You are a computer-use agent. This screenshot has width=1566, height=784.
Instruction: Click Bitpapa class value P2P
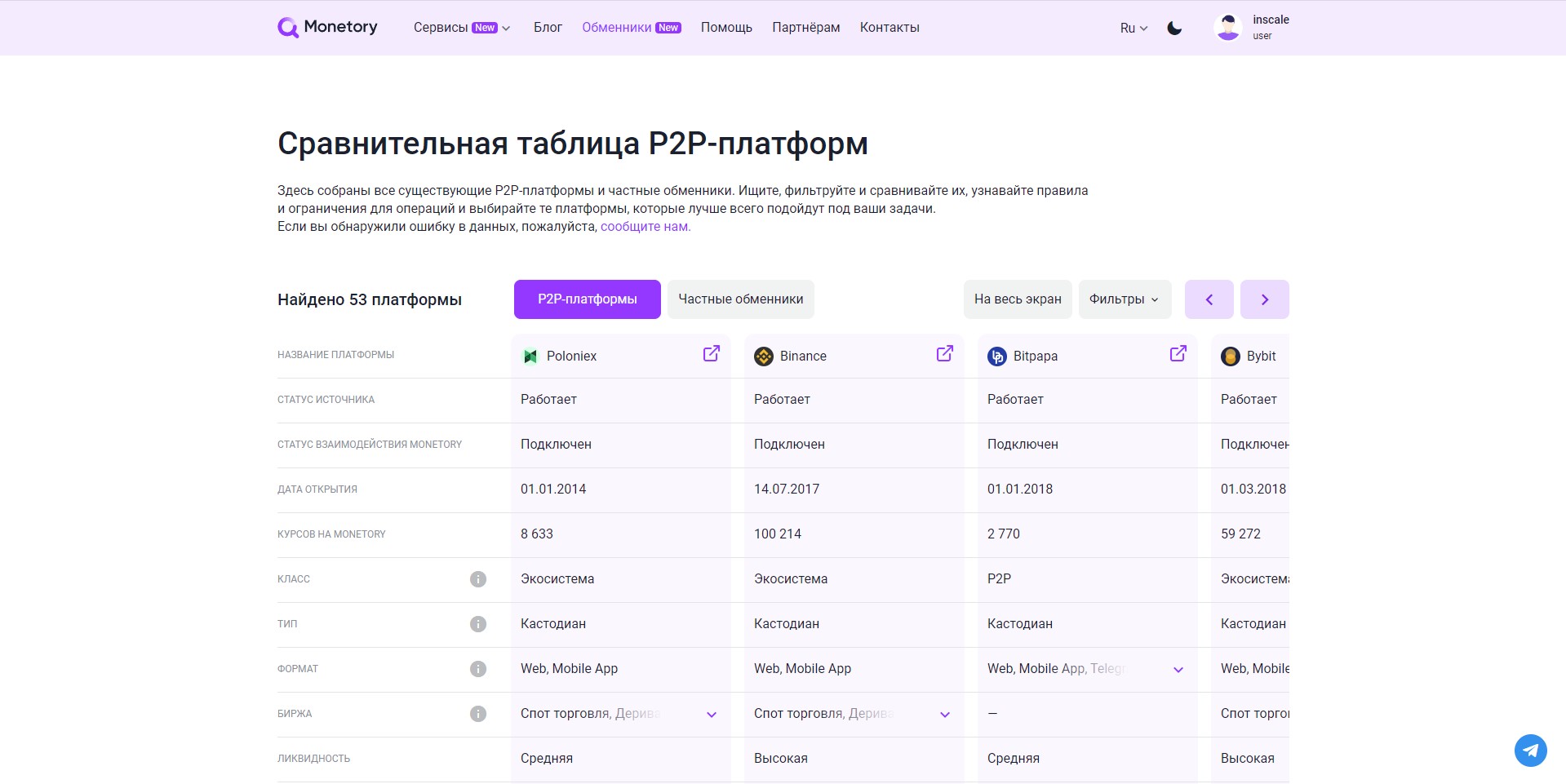(999, 579)
